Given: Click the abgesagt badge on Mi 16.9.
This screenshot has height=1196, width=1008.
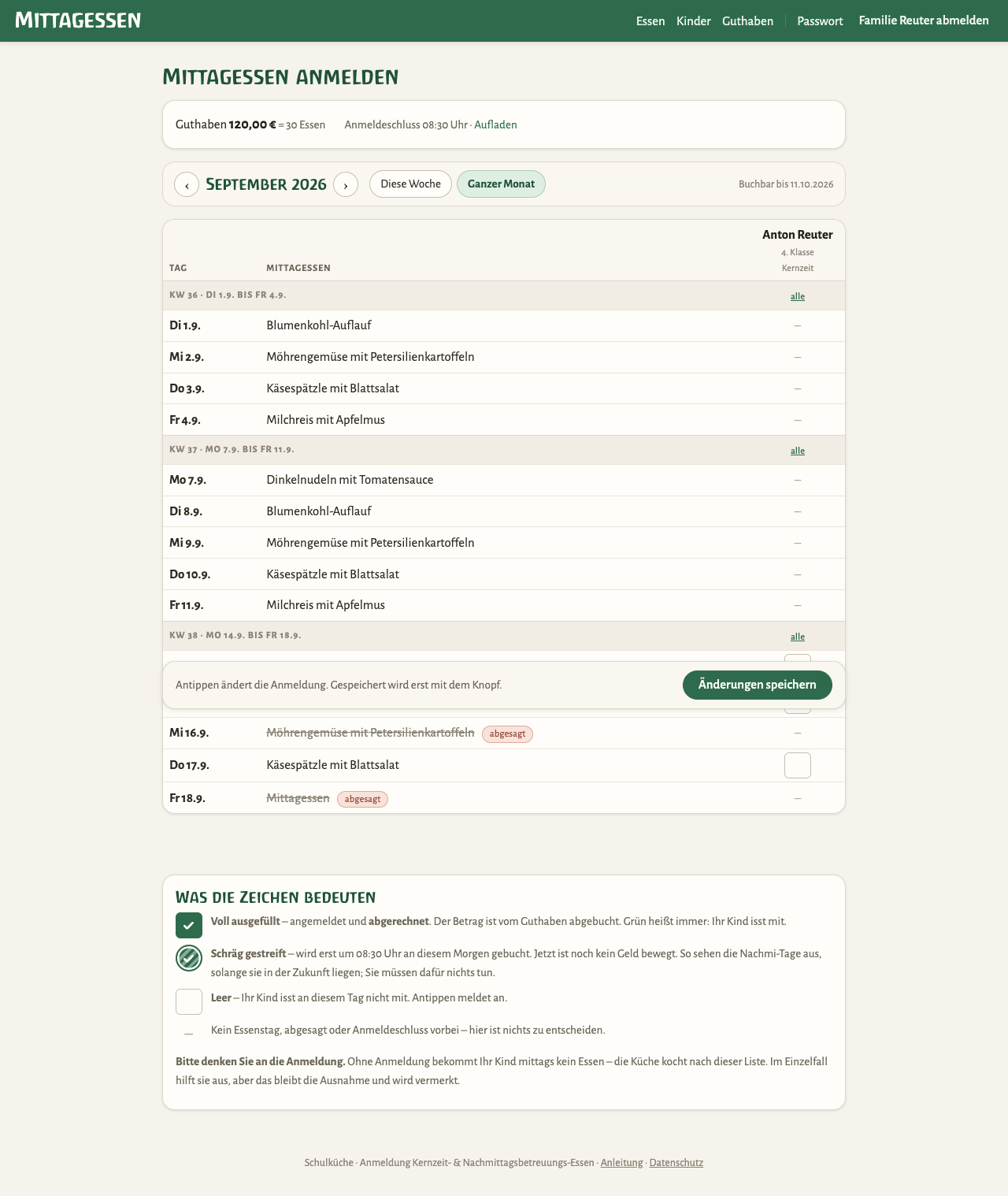Looking at the screenshot, I should [507, 734].
